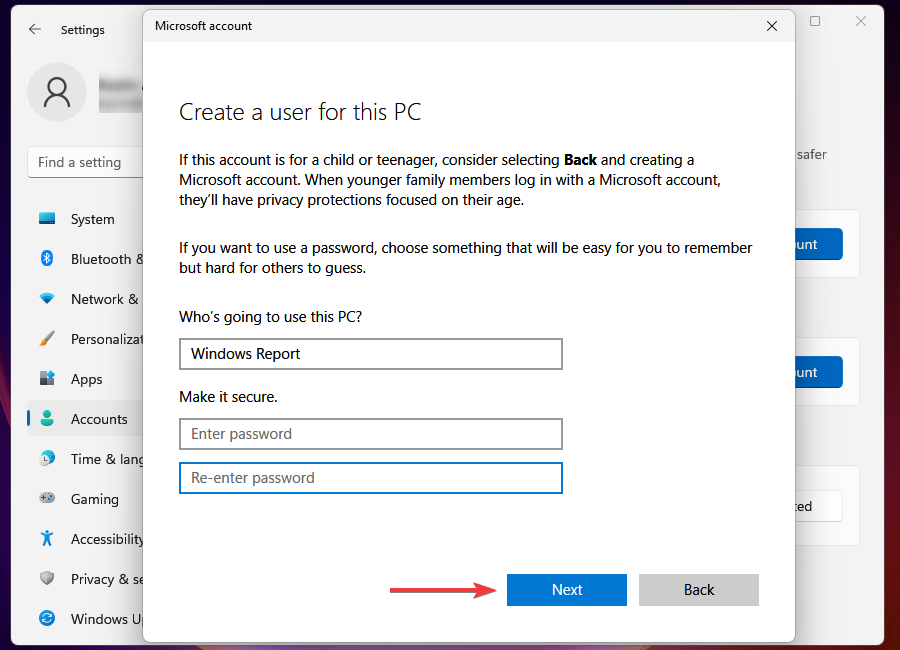The height and width of the screenshot is (650, 900).
Task: Click the Re-enter password field
Action: [x=370, y=478]
